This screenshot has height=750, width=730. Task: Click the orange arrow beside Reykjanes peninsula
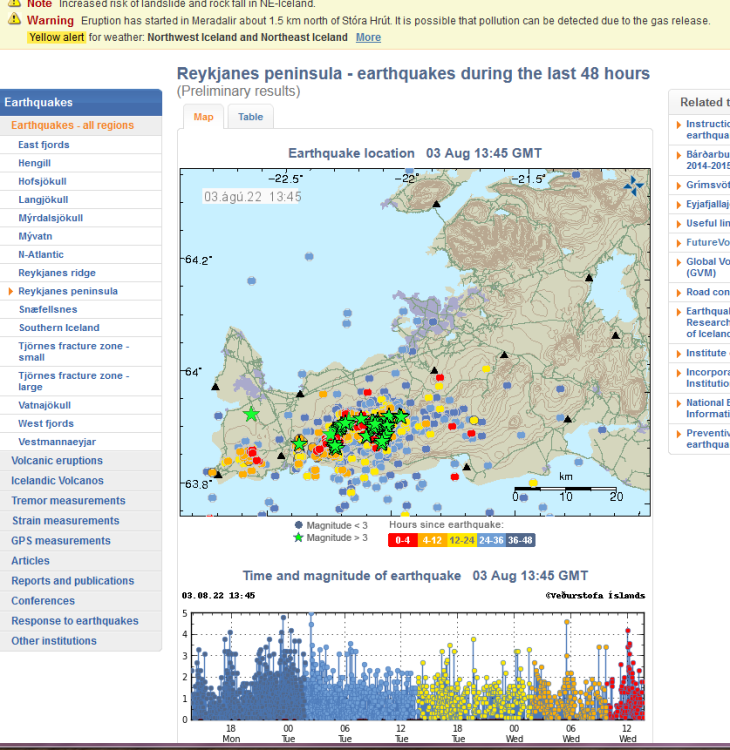click(10, 292)
